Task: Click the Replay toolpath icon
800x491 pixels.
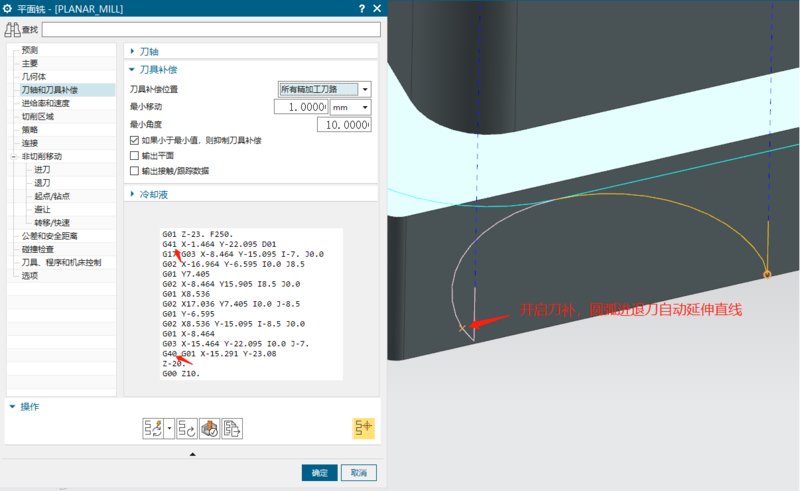Action: [x=187, y=428]
